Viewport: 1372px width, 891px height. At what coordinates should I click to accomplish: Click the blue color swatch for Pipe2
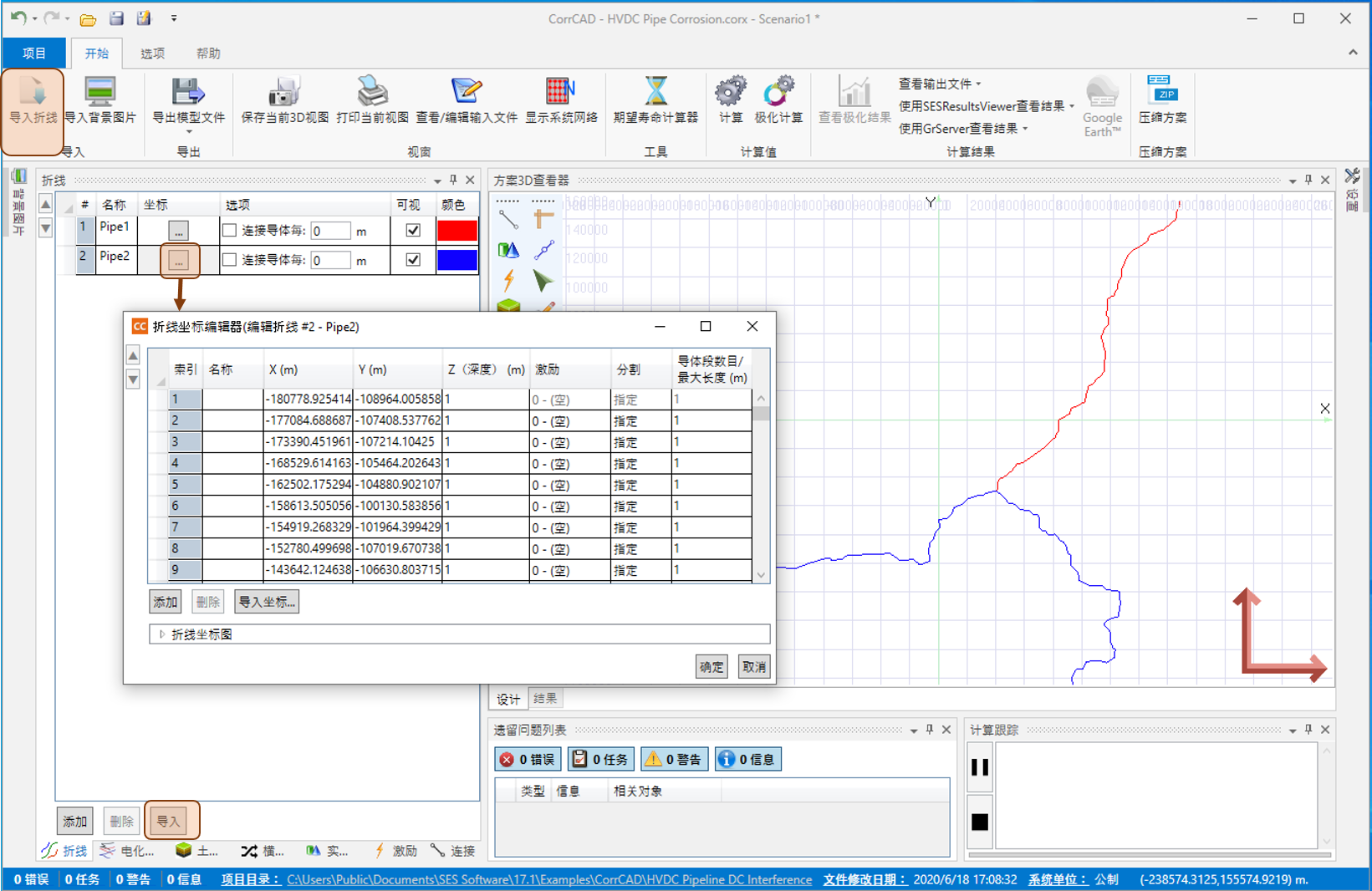457,260
